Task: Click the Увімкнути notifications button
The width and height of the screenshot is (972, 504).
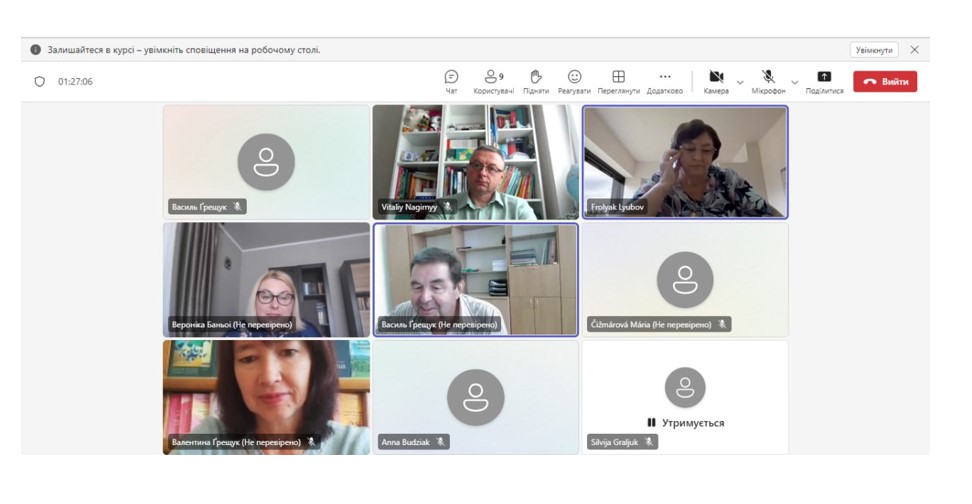Action: coord(874,50)
